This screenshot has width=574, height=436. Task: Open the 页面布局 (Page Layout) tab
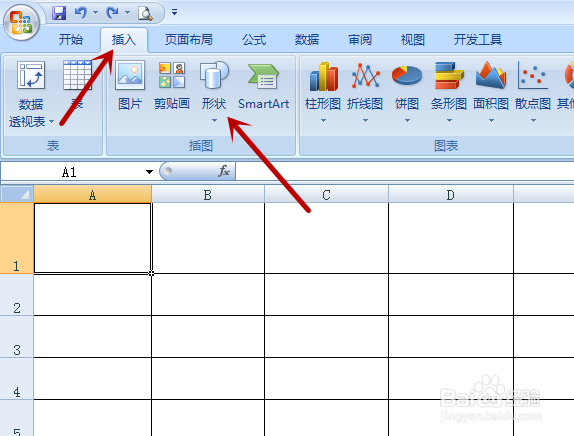coord(189,40)
